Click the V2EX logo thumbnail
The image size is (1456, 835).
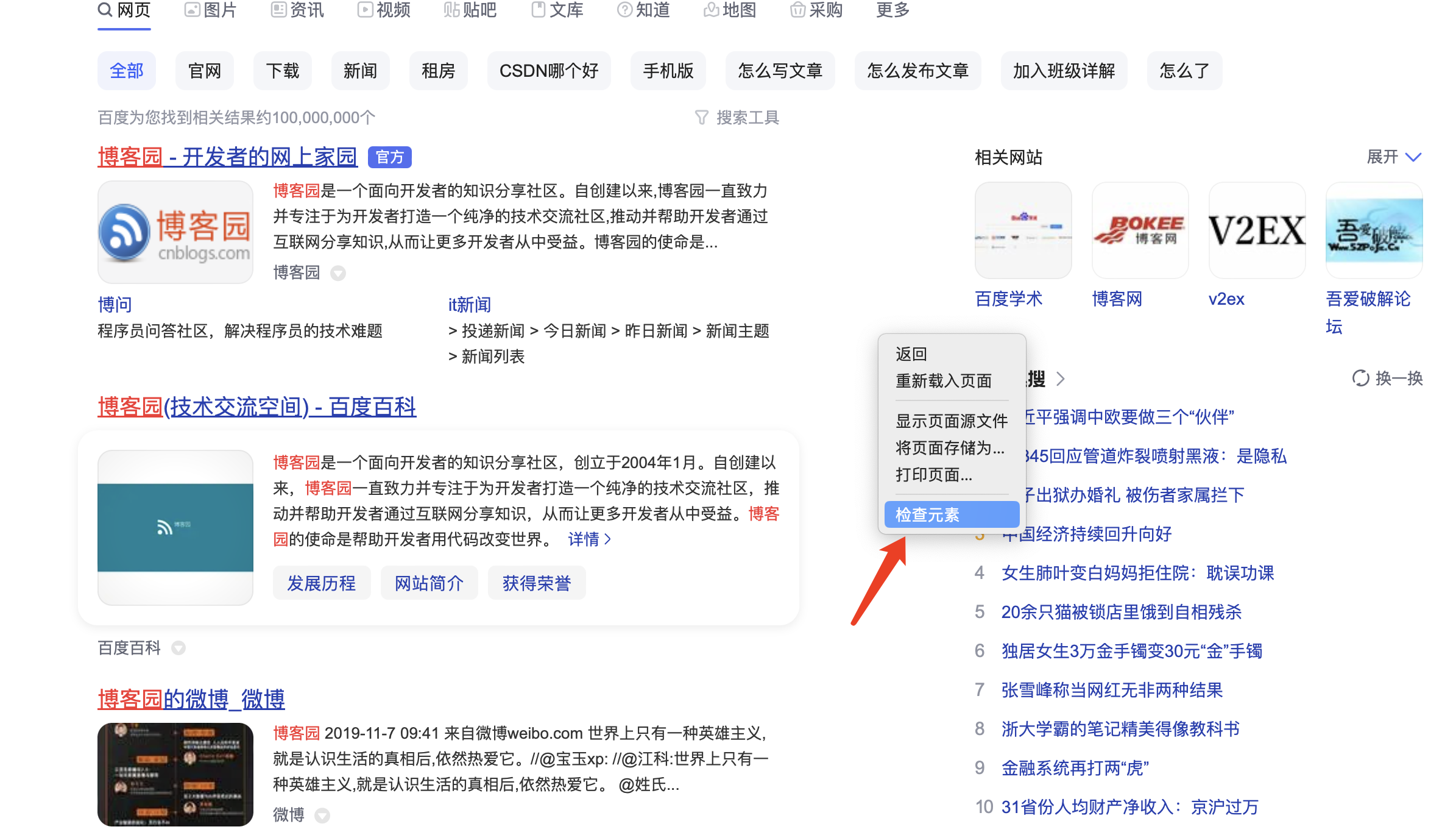(x=1257, y=230)
